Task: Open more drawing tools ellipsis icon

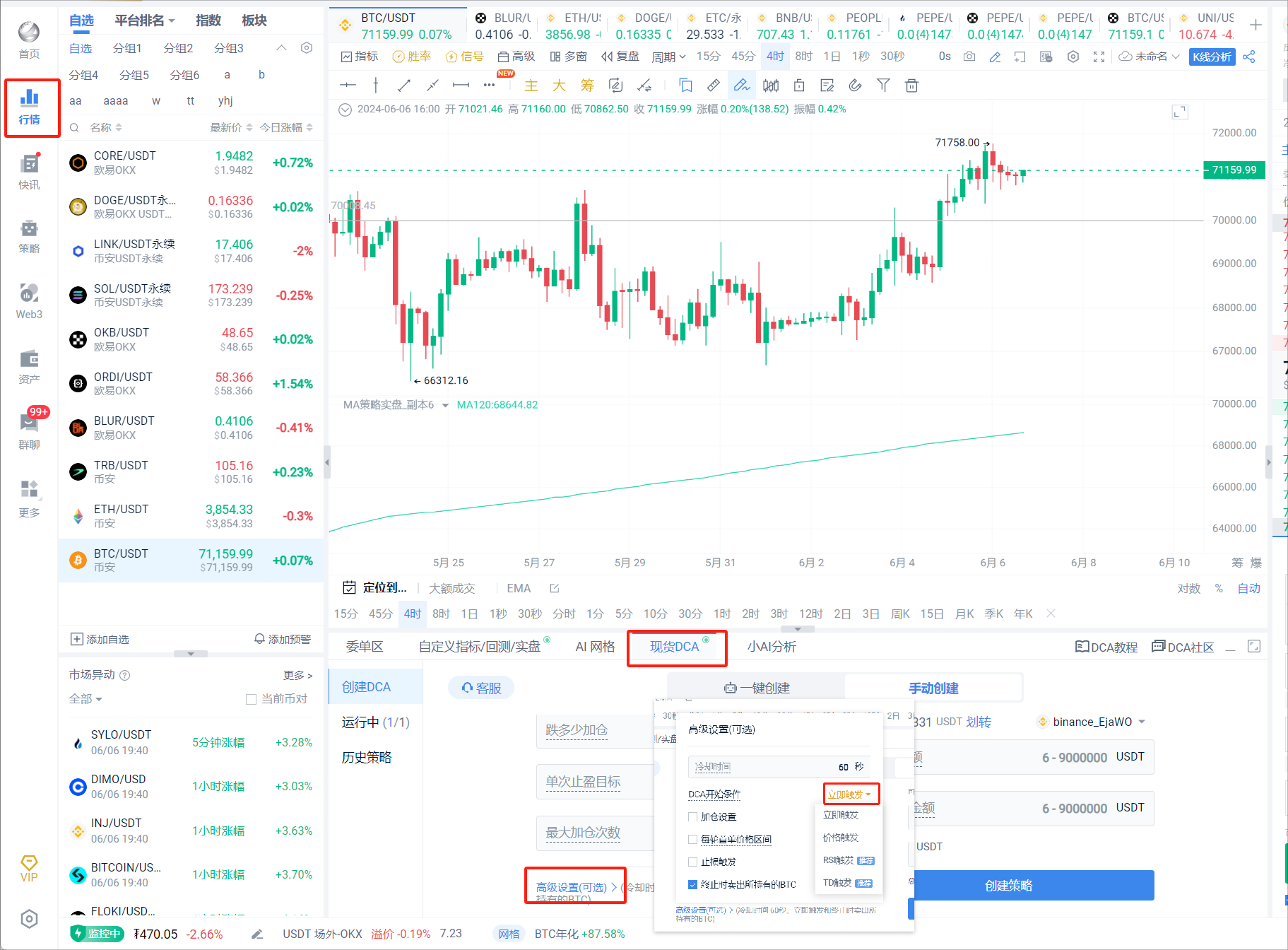Action: (x=489, y=86)
